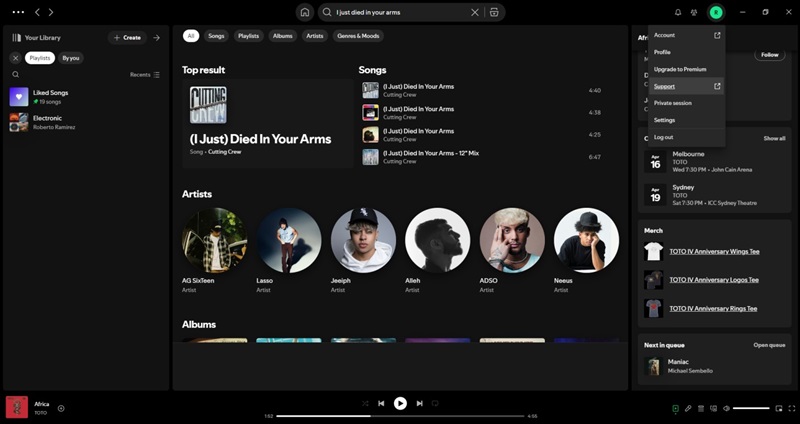800x424 pixels.
Task: Adjust the volume slider
Action: pos(751,408)
